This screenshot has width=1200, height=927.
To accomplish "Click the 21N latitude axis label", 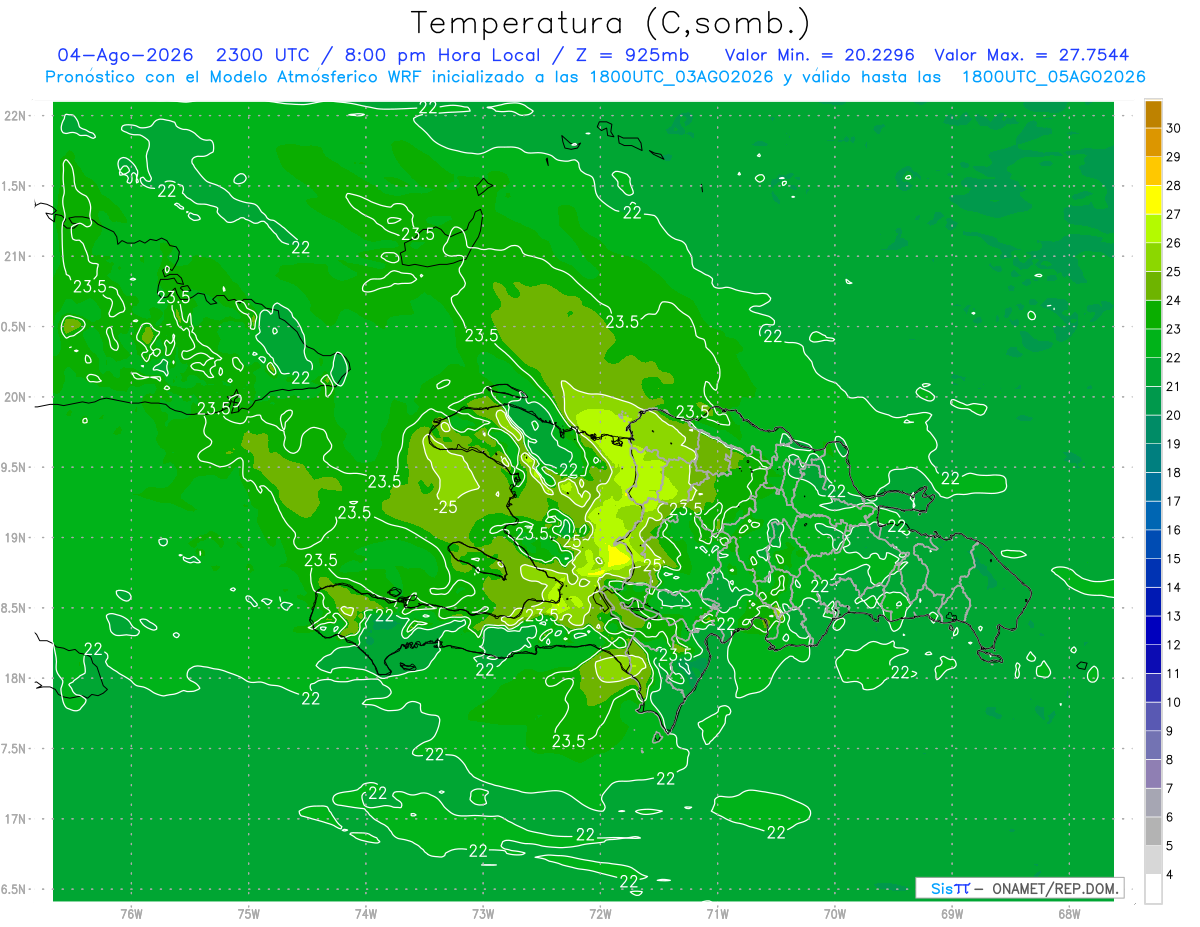I will point(16,256).
